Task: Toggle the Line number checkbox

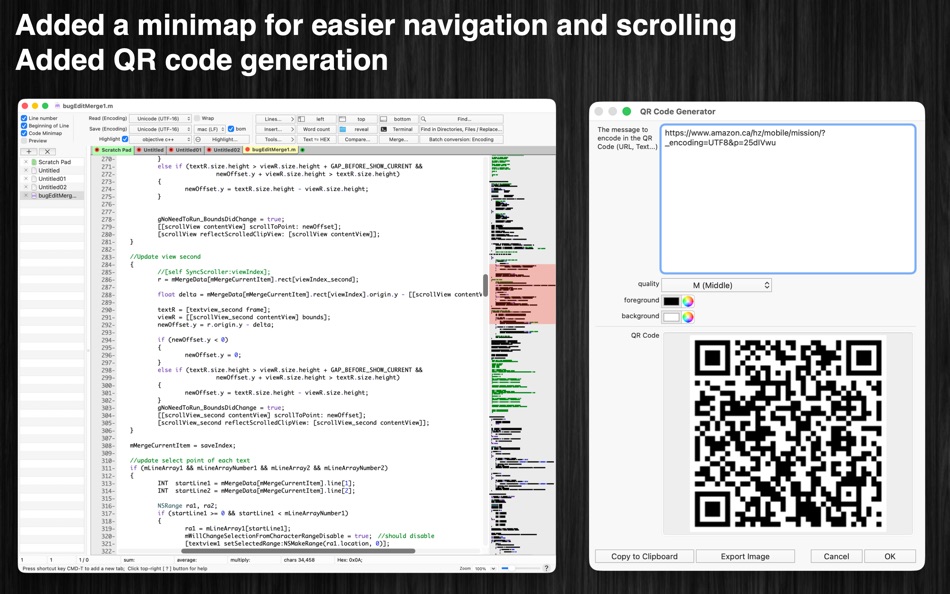Action: 24,118
